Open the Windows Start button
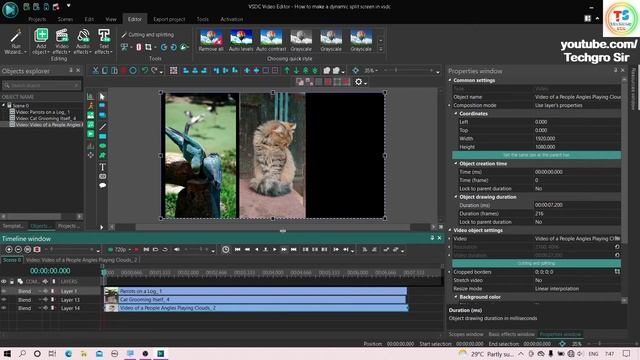This screenshot has width=640, height=360. pyautogui.click(x=7, y=353)
